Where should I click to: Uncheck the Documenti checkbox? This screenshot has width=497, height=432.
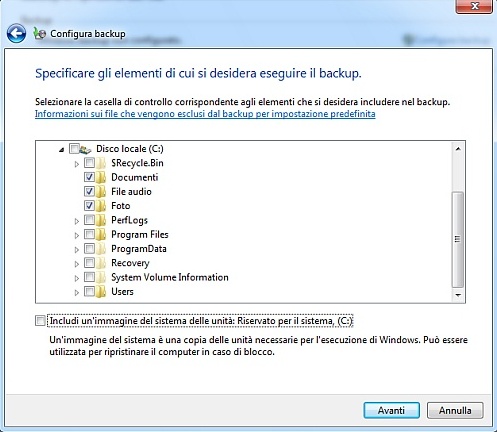coord(89,177)
